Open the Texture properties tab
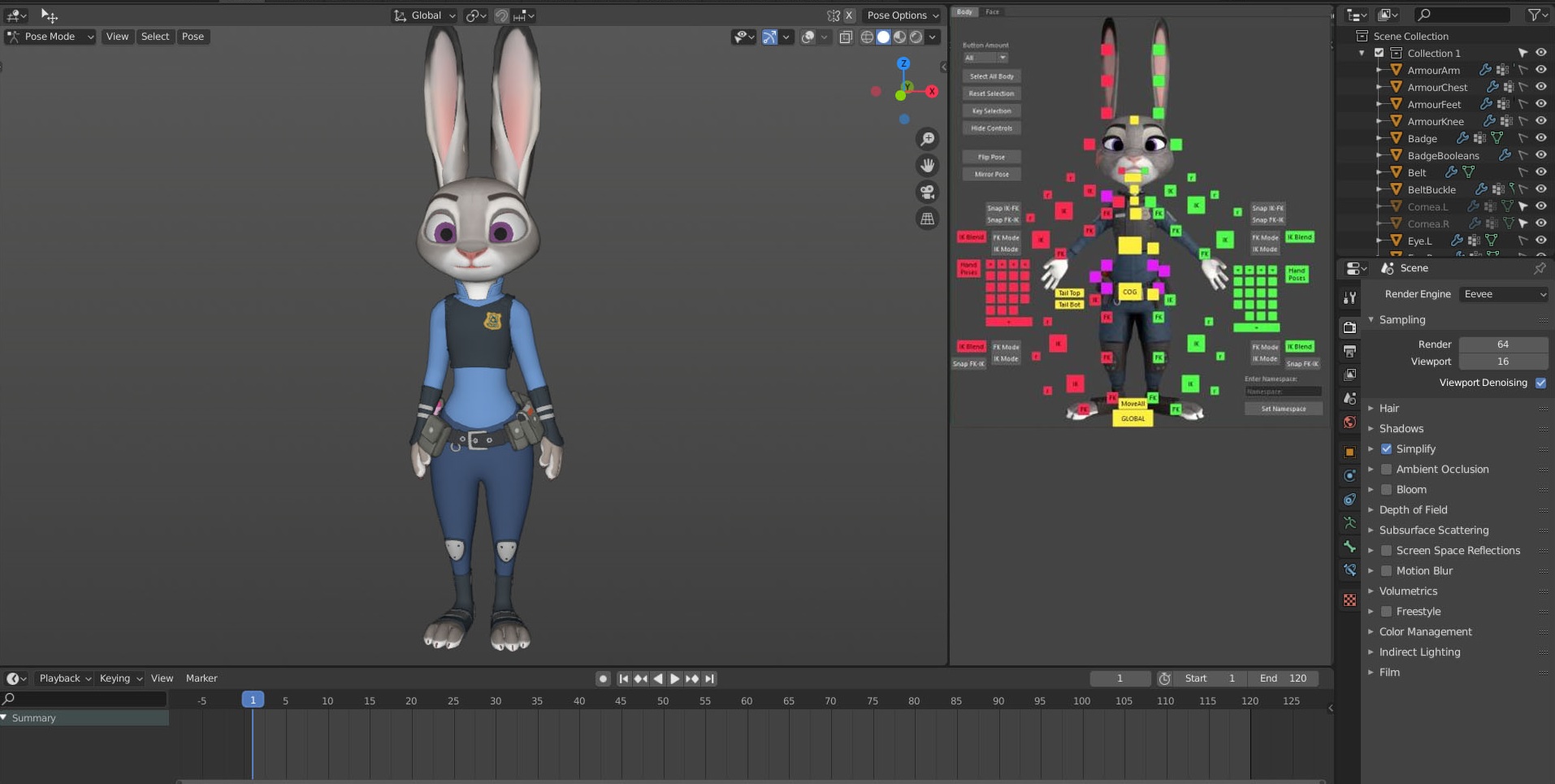The image size is (1555, 784). click(x=1349, y=600)
